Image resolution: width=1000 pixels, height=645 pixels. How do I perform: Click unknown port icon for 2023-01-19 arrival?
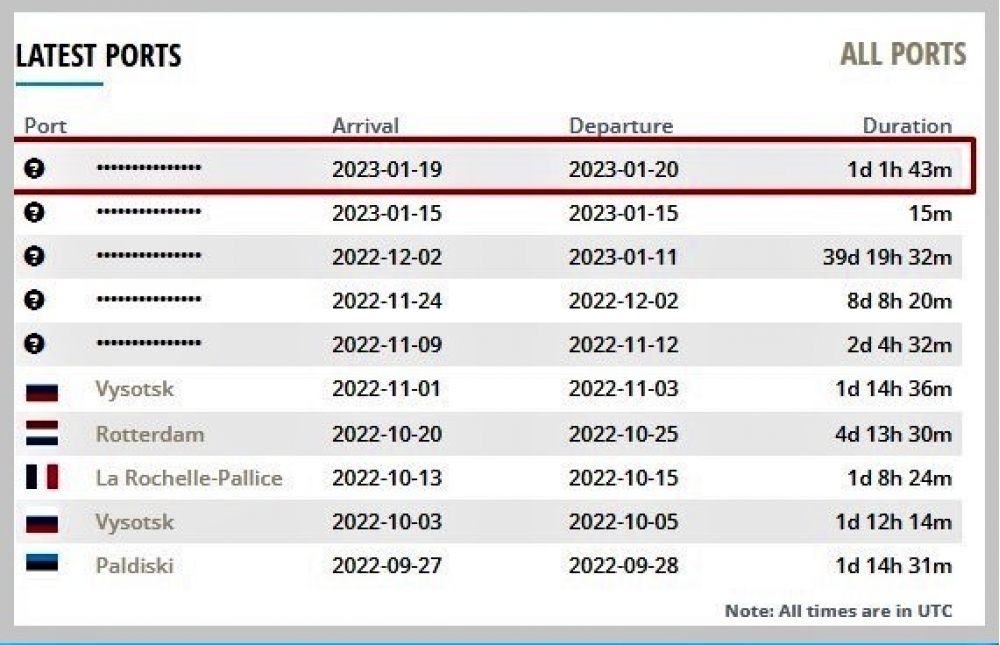(x=34, y=168)
